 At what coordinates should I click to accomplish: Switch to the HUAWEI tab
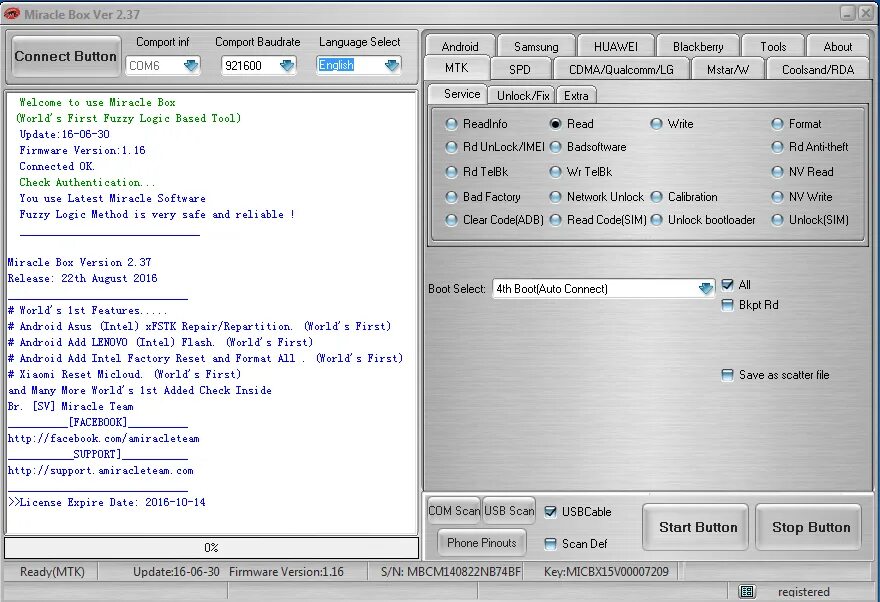(x=616, y=47)
